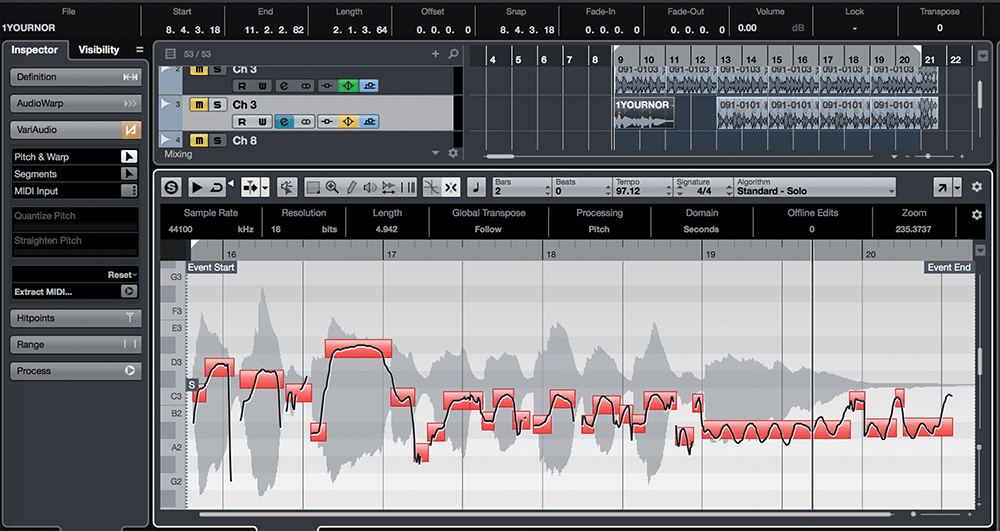Open the track list icon beside 53 / 53
Screen dimensions: 1000x531
[x=170, y=54]
